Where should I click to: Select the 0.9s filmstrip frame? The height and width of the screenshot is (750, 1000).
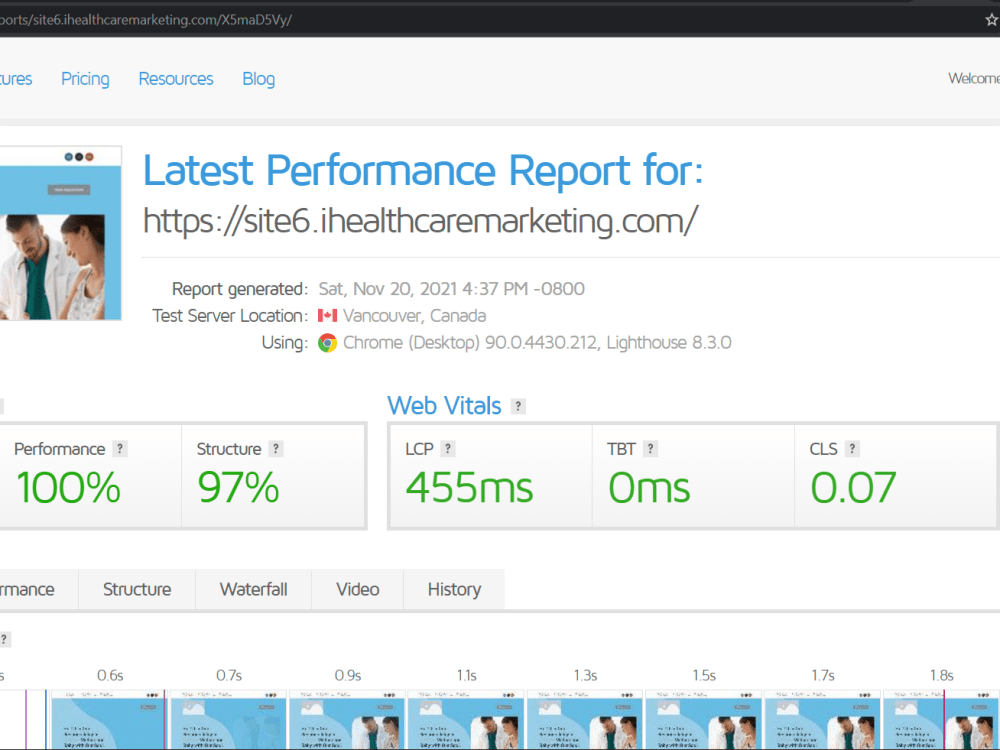pyautogui.click(x=347, y=719)
